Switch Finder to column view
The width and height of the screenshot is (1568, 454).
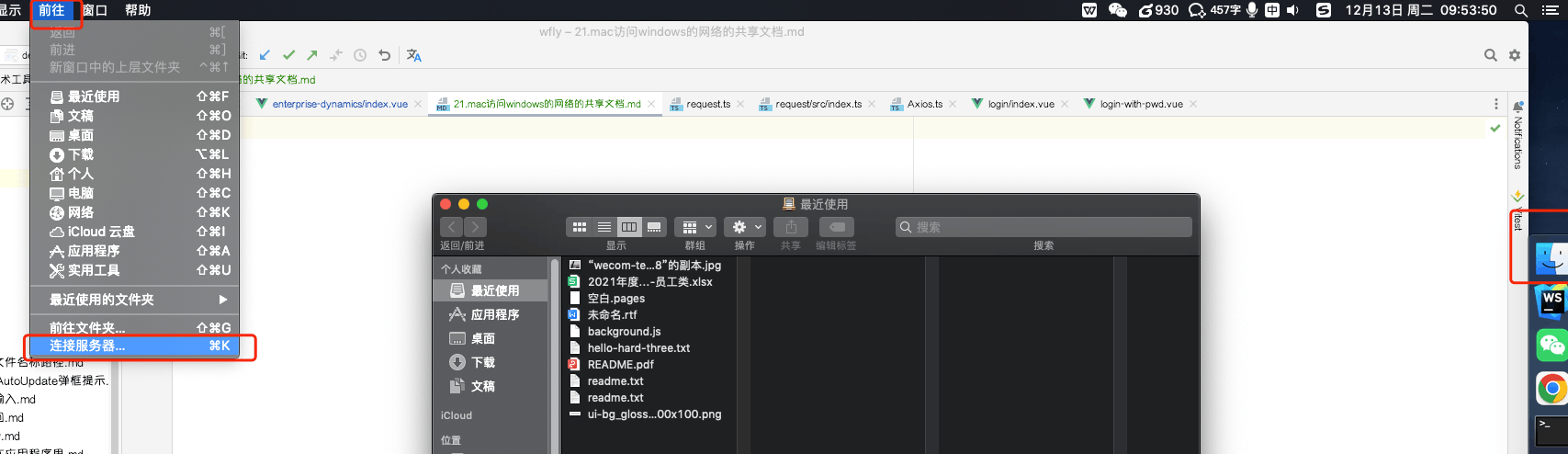point(629,227)
